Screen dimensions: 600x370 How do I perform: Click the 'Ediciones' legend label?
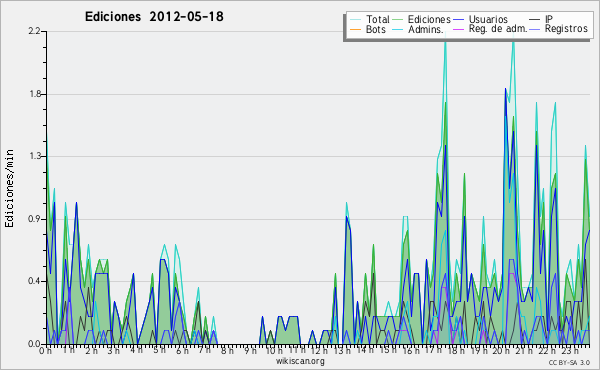pyautogui.click(x=429, y=19)
